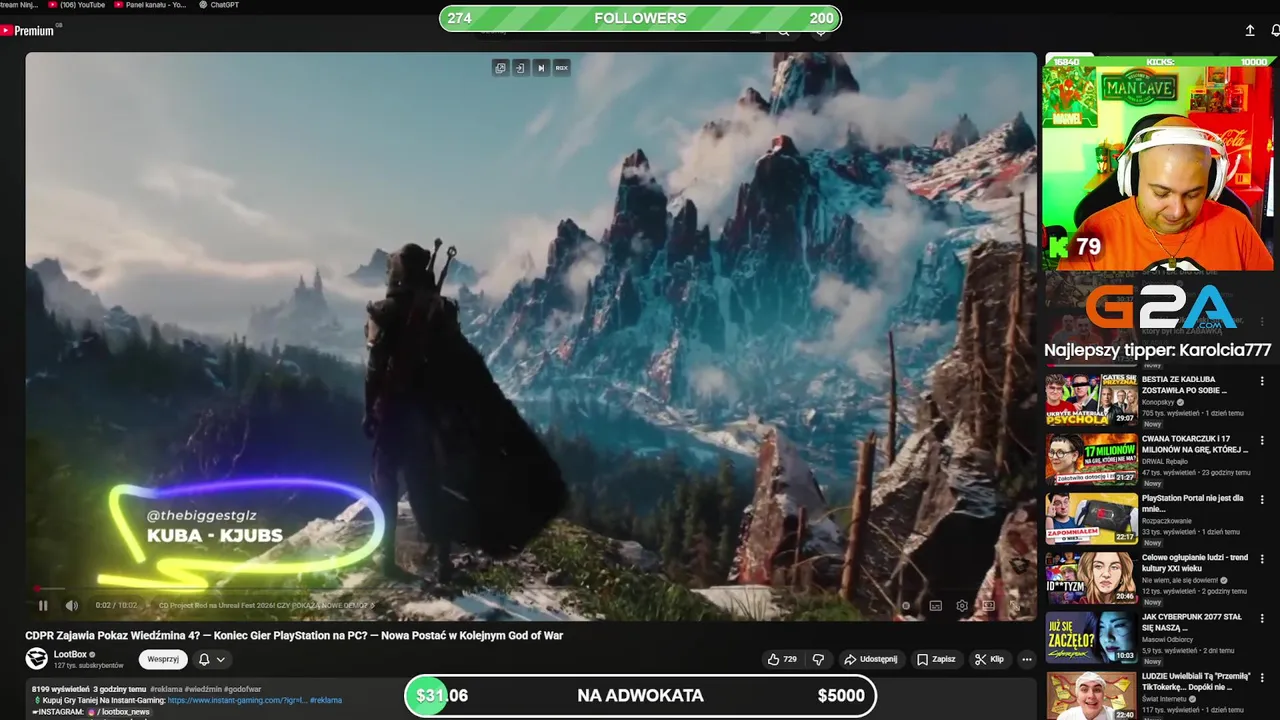1280x720 pixels.
Task: Open the notification bell dropdown for LootBox
Action: click(x=211, y=659)
